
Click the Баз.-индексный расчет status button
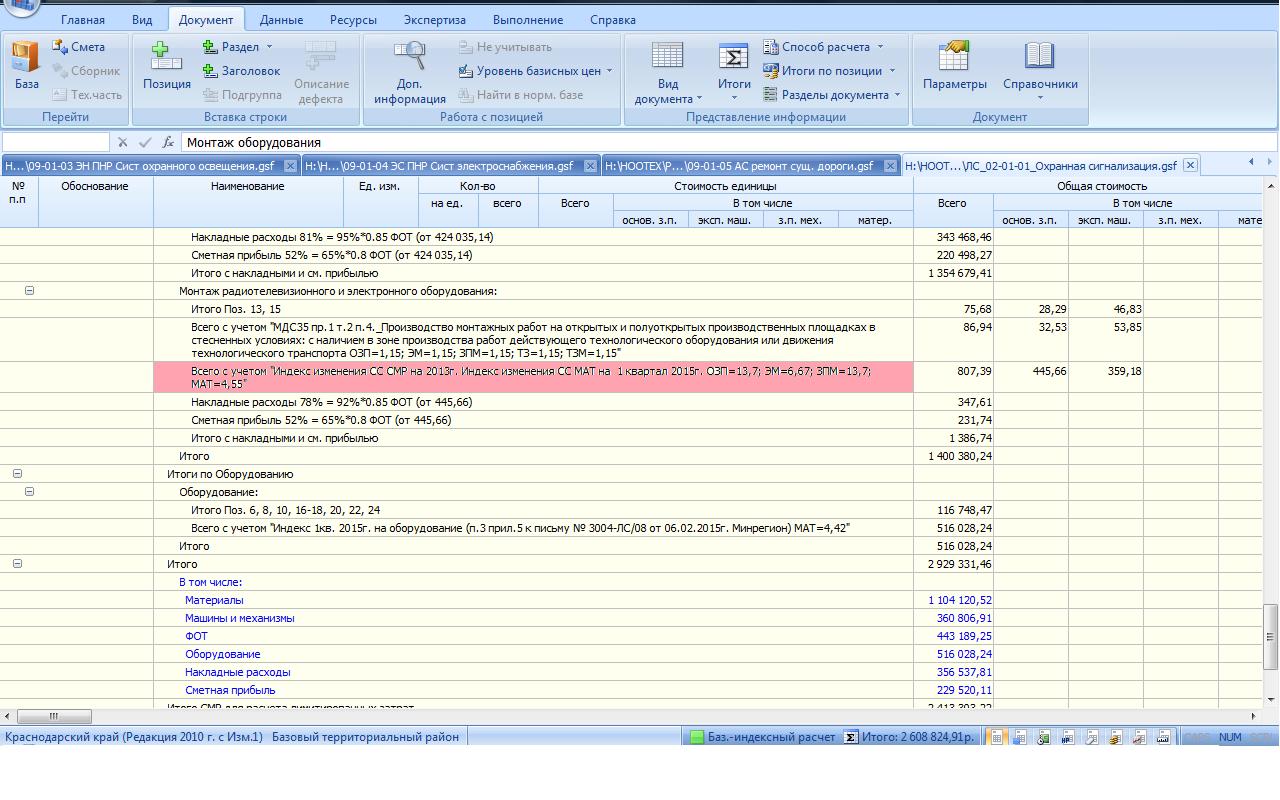(x=762, y=737)
